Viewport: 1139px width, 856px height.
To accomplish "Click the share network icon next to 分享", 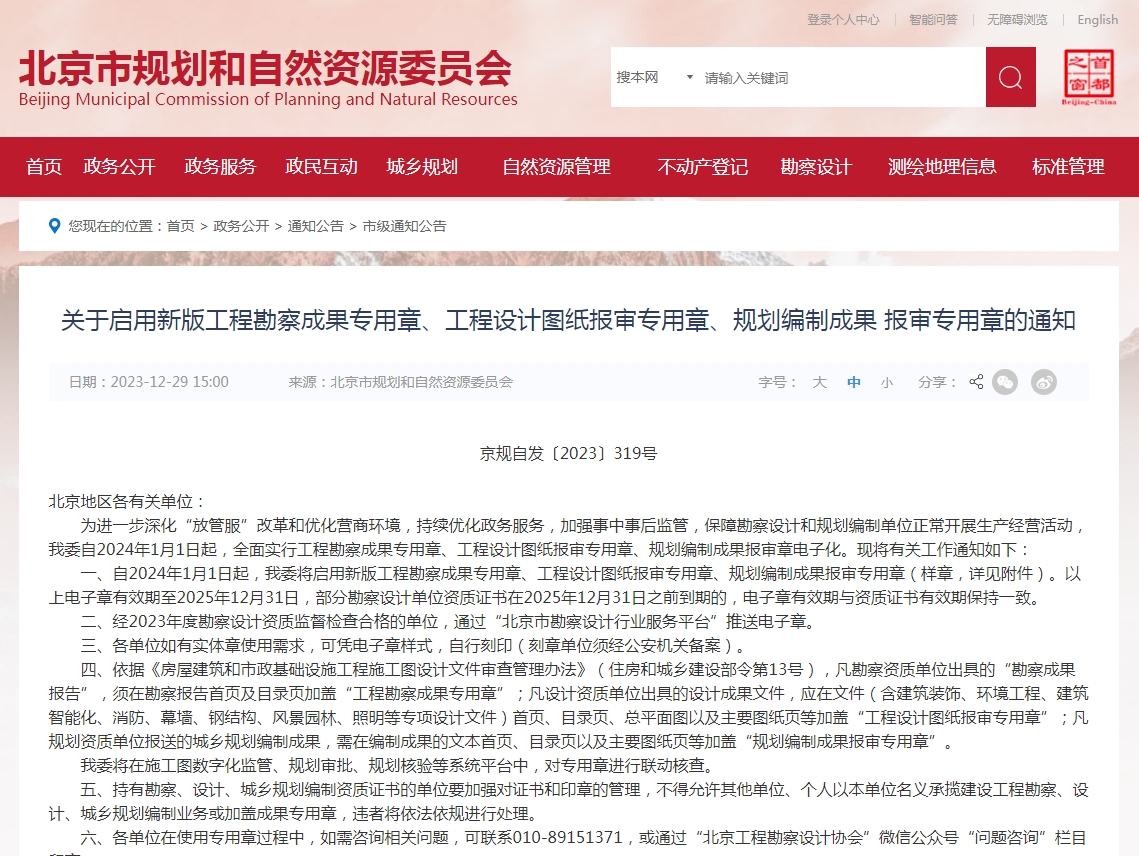I will pos(975,381).
